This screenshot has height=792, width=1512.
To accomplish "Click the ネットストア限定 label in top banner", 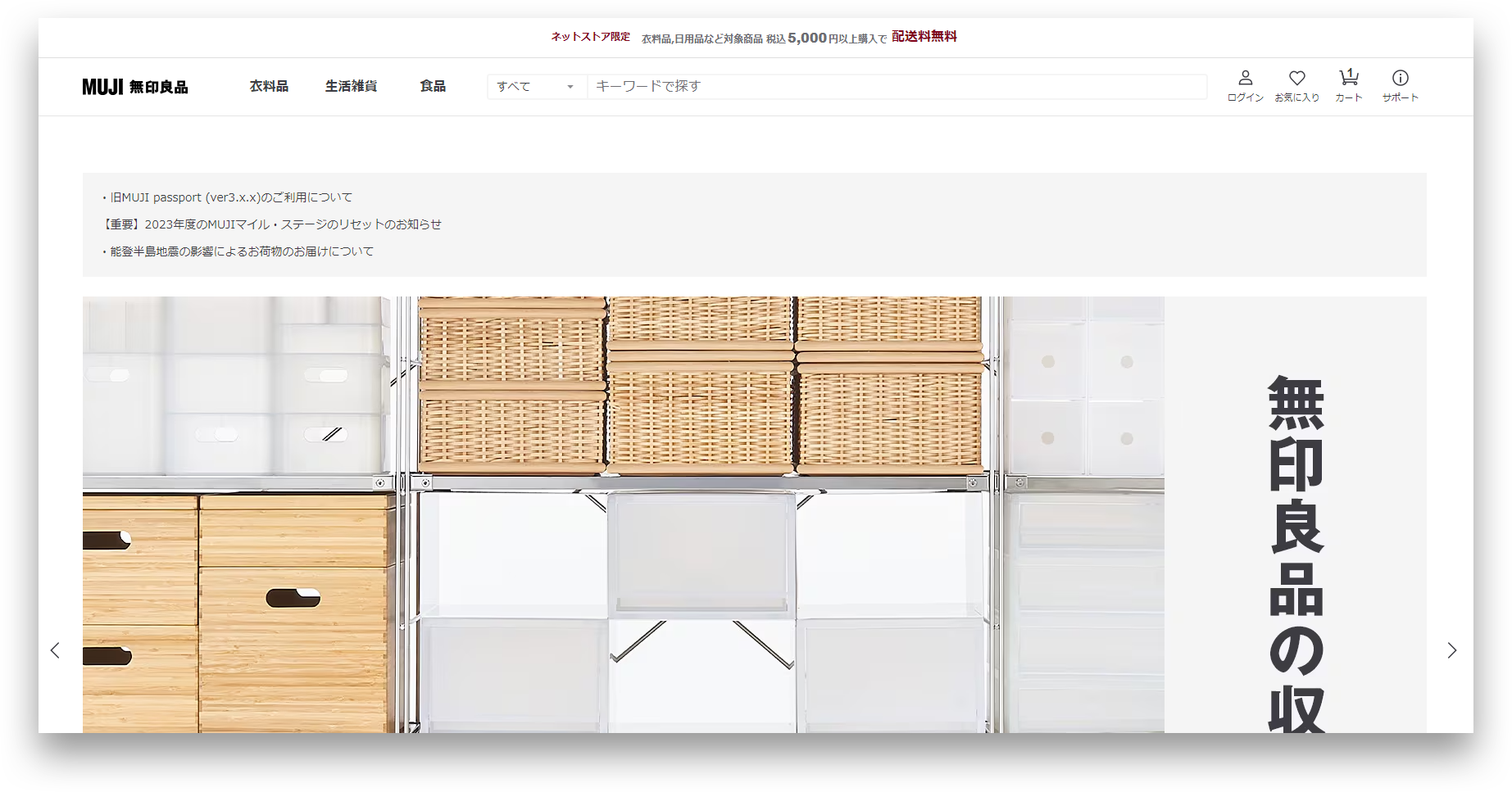I will click(x=590, y=37).
